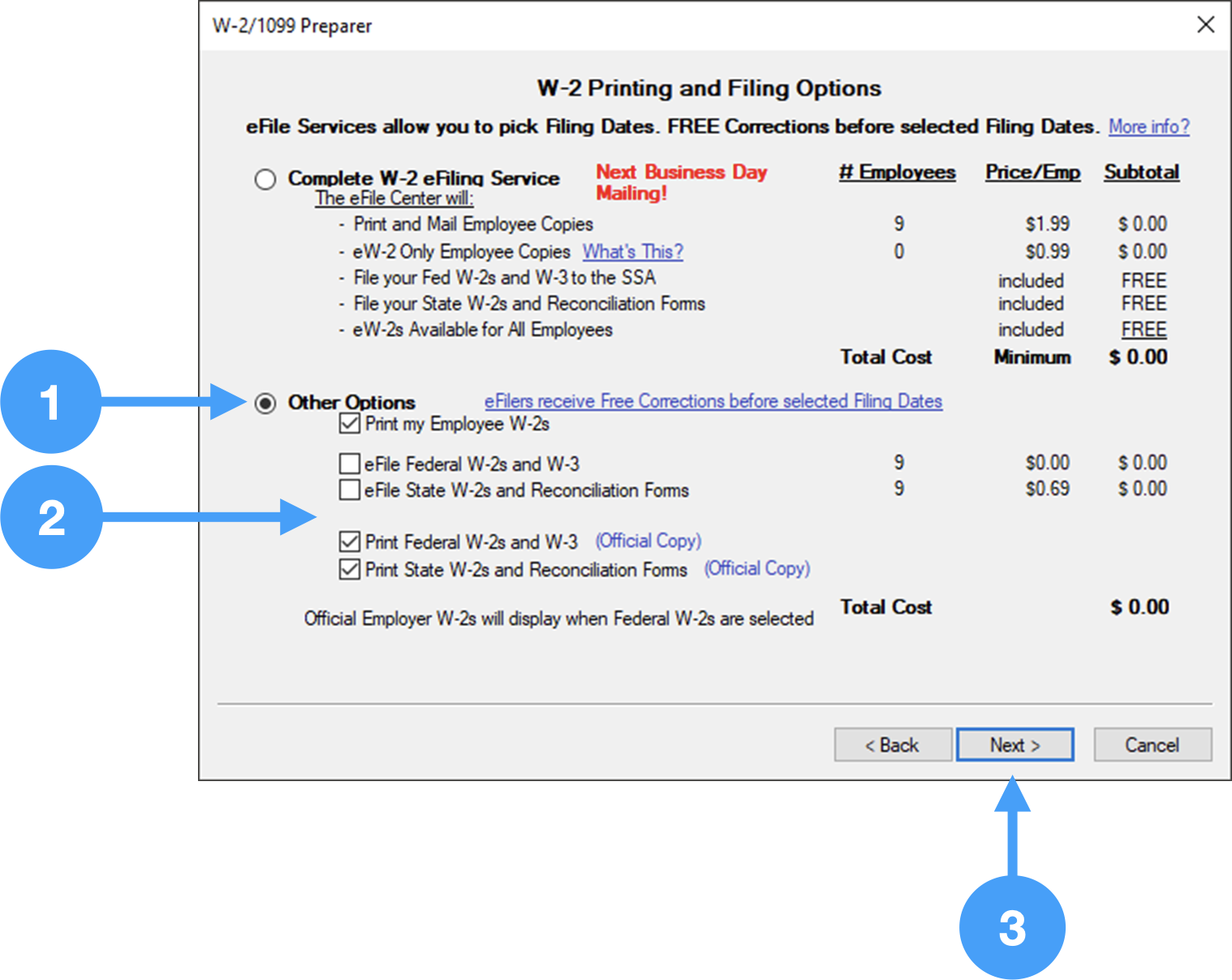Select the Other Options radio button
The height and width of the screenshot is (980, 1232).
[x=265, y=403]
